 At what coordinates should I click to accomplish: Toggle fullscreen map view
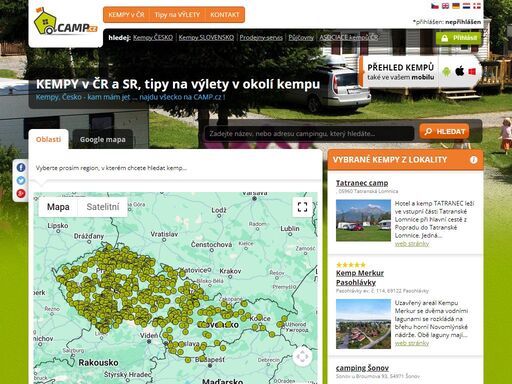tap(302, 207)
